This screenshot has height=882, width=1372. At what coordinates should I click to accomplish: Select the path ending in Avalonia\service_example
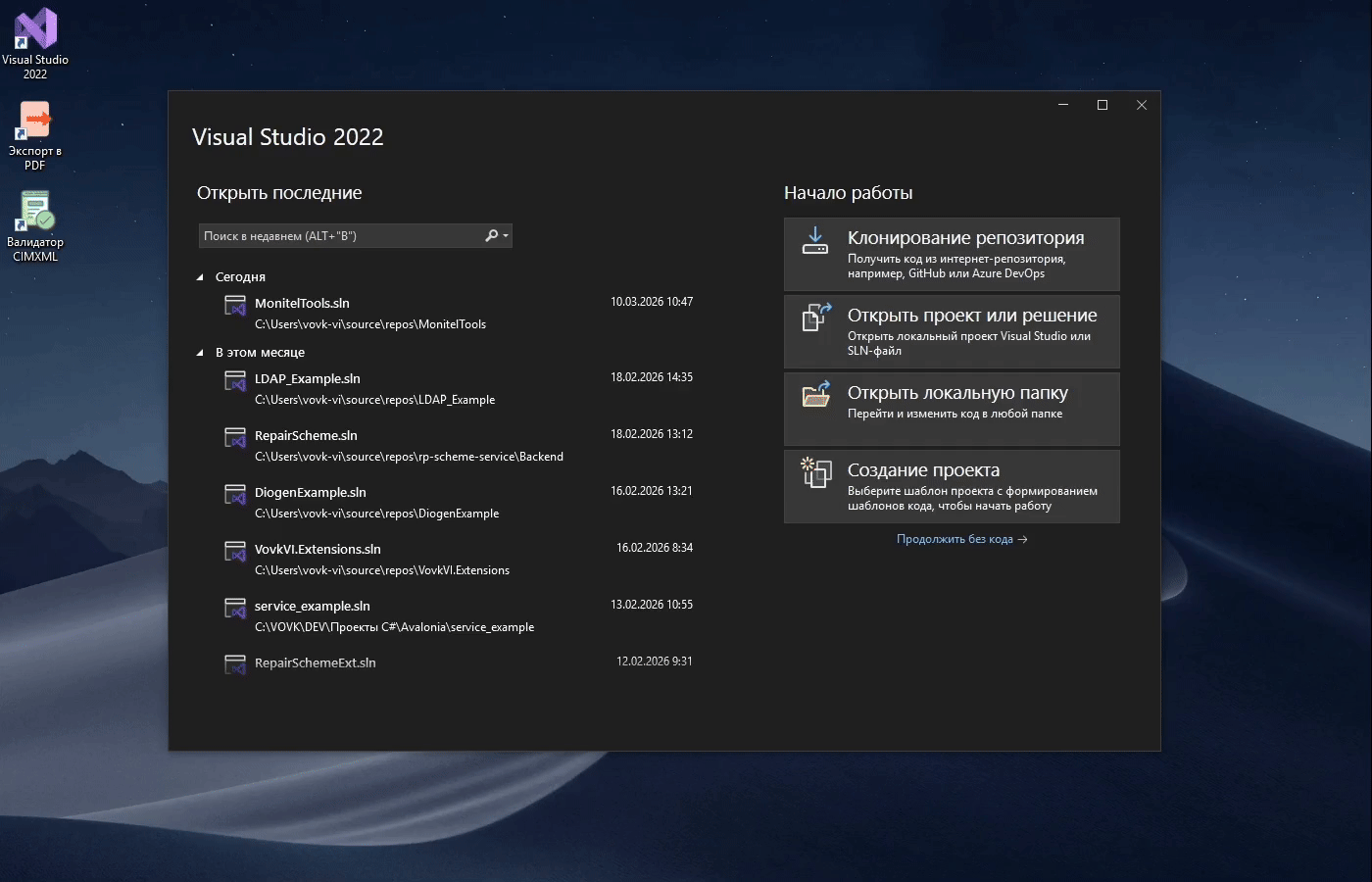395,627
